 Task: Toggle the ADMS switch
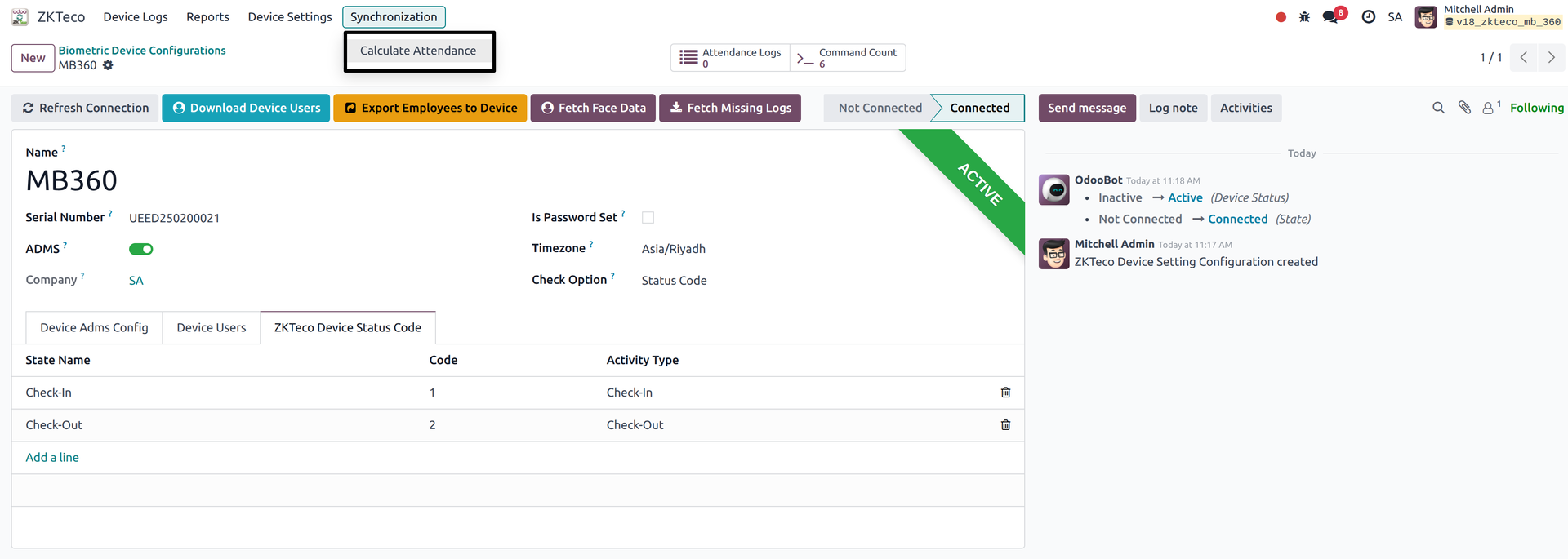141,249
